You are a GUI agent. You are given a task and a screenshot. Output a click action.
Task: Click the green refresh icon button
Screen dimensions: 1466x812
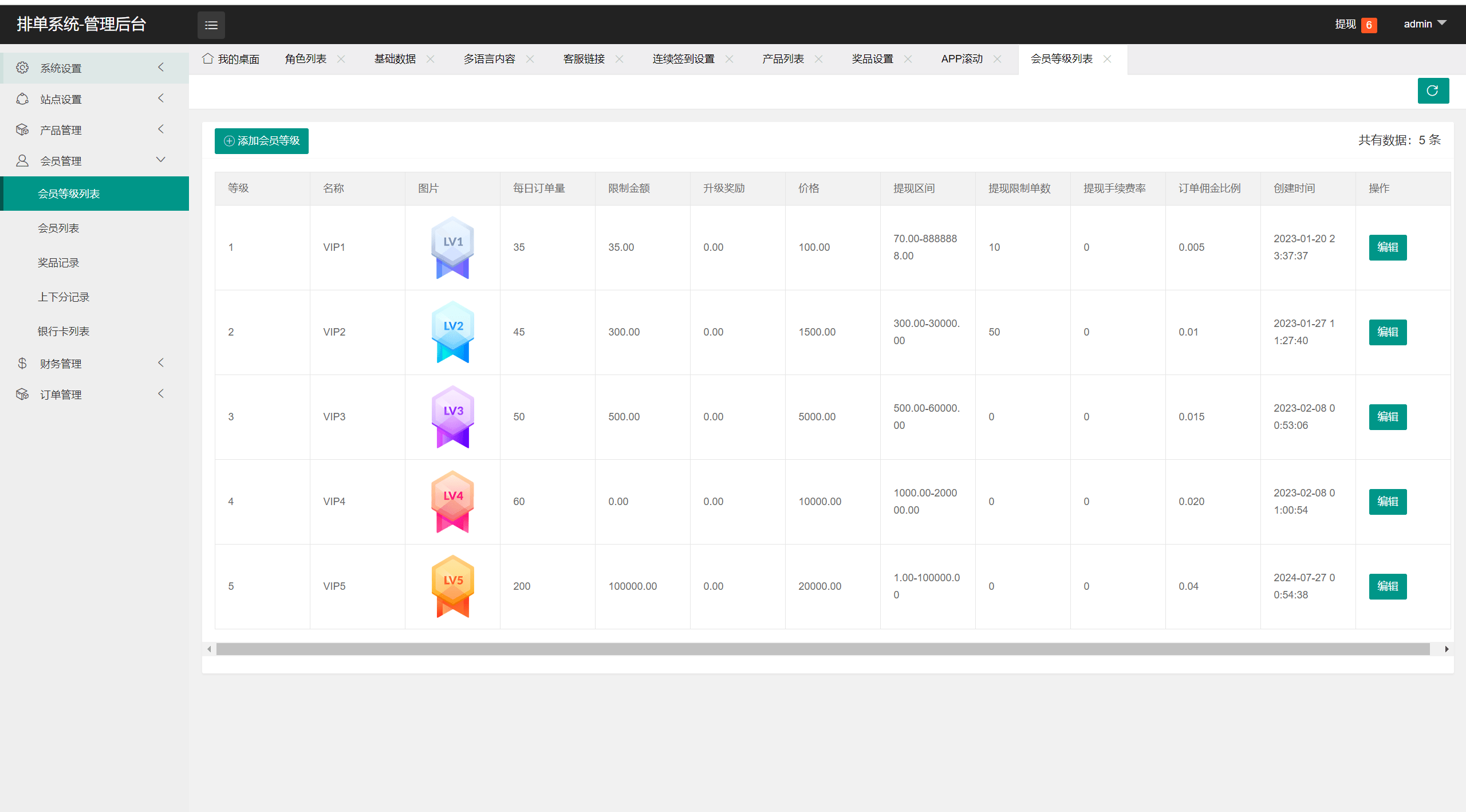pyautogui.click(x=1433, y=90)
